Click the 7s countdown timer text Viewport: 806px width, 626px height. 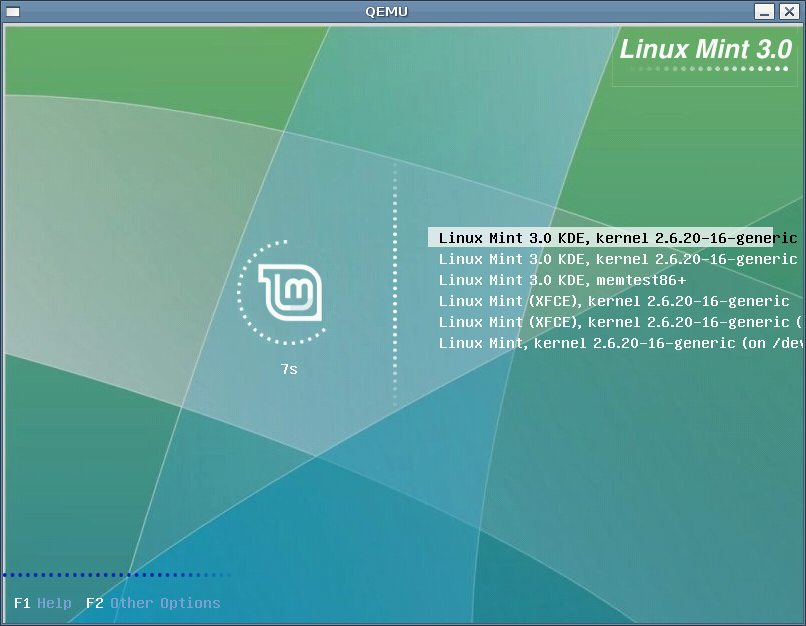(289, 369)
